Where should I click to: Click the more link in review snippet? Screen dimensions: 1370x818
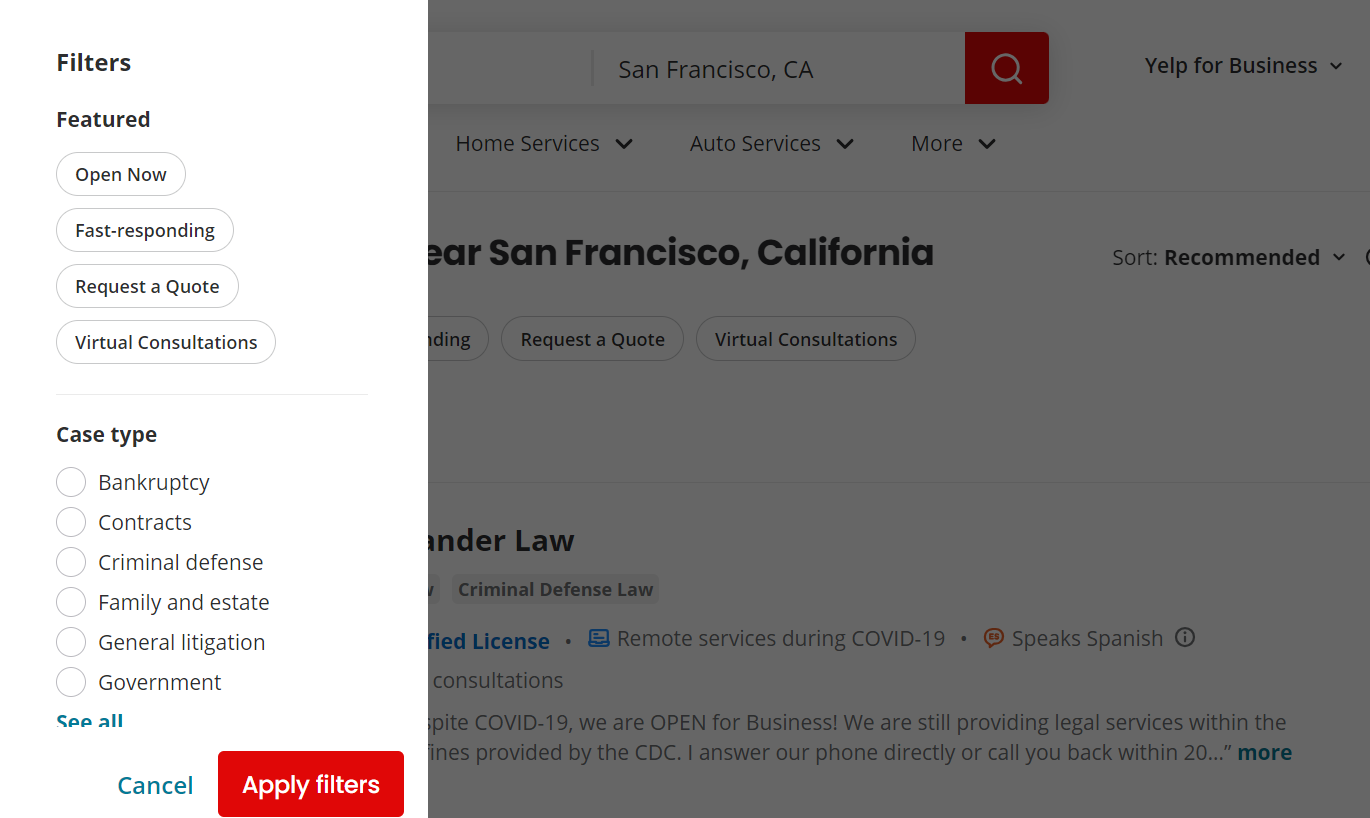tap(1265, 752)
